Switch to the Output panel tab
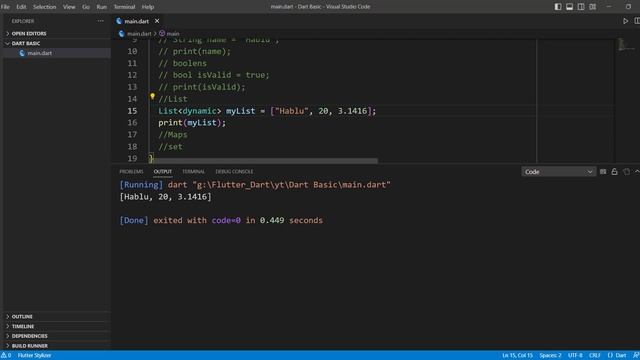Image resolution: width=640 pixels, height=360 pixels. click(162, 171)
